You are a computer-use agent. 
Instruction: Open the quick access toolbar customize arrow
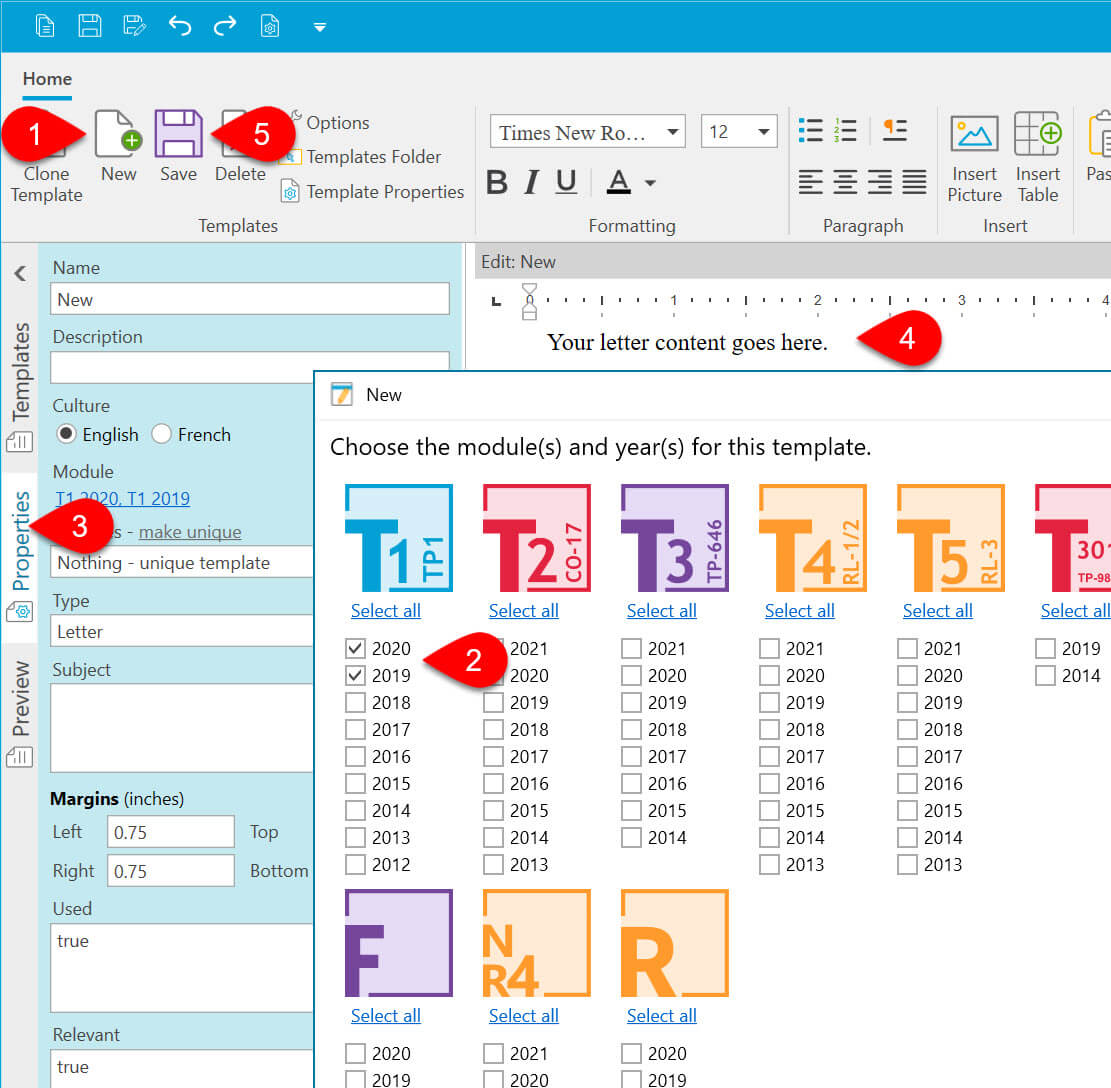(320, 28)
